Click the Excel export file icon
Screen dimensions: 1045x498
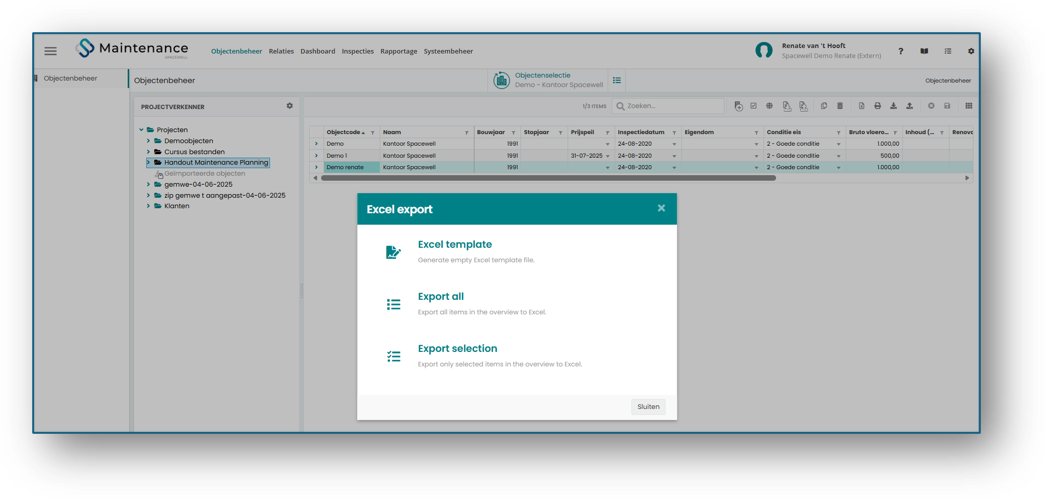click(x=862, y=106)
